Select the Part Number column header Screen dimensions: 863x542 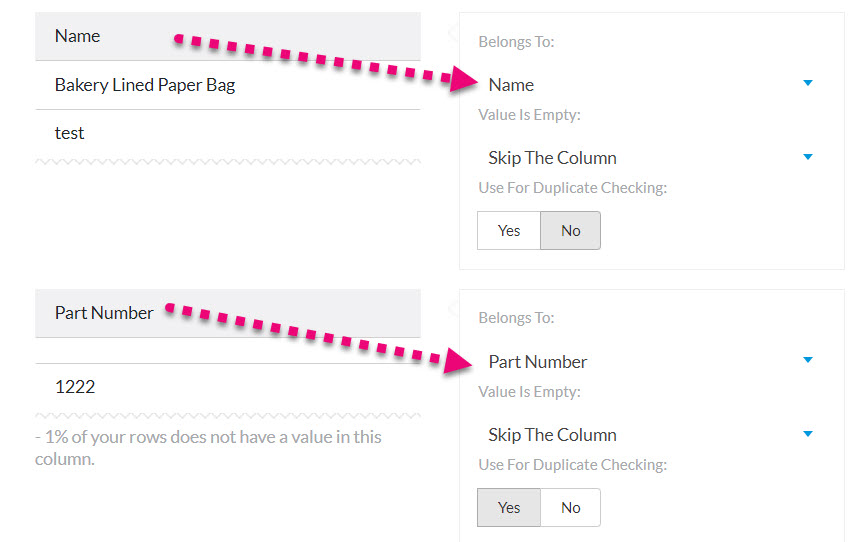tap(228, 313)
